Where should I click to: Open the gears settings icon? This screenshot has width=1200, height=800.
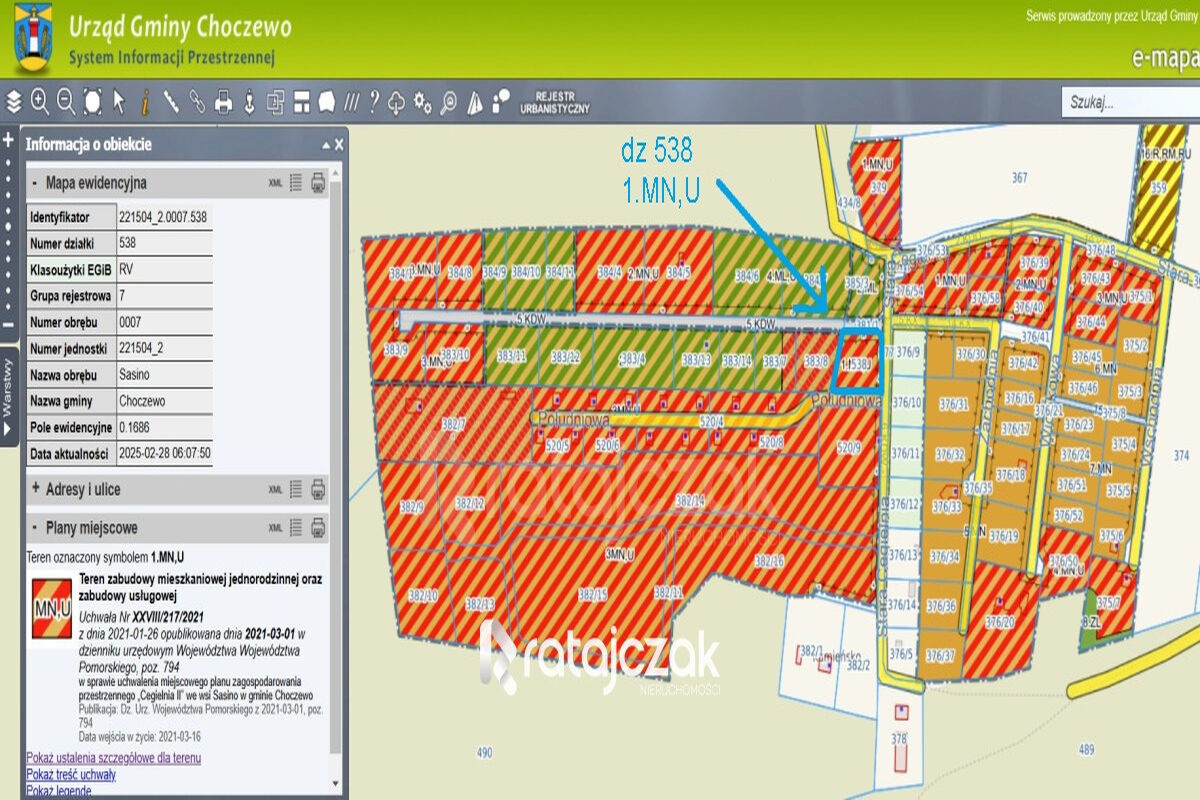click(422, 101)
